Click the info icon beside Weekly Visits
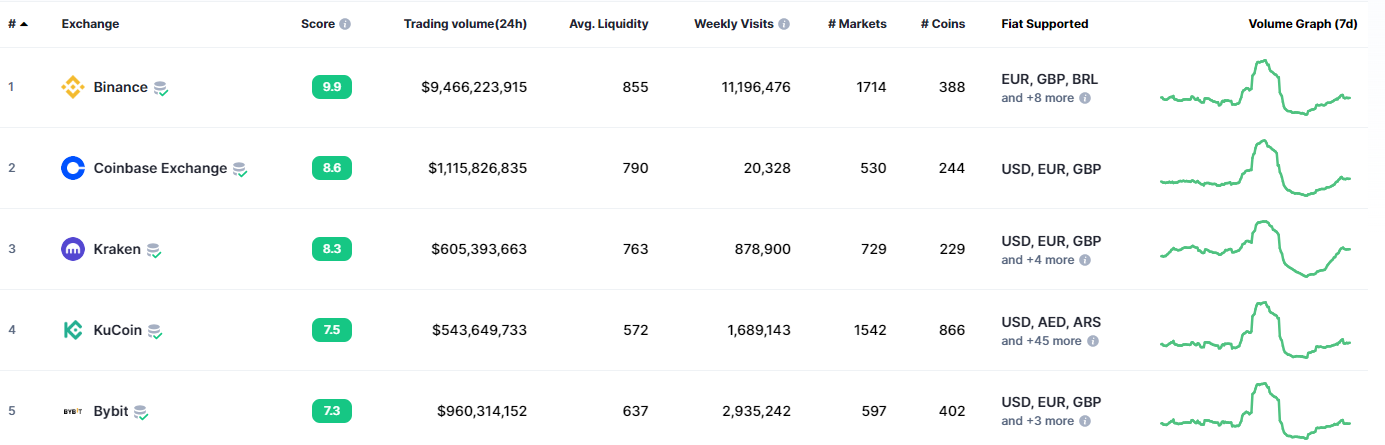1385x445 pixels. [x=784, y=24]
